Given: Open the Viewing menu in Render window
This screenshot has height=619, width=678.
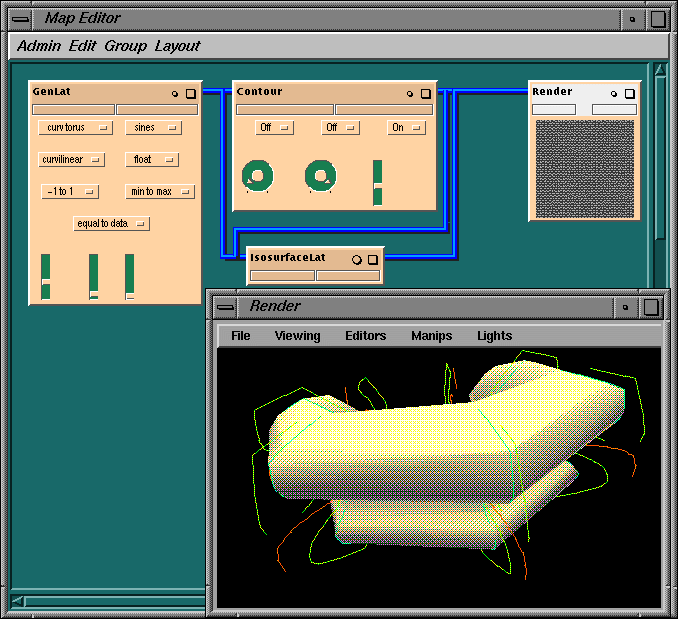Looking at the screenshot, I should tap(297, 336).
